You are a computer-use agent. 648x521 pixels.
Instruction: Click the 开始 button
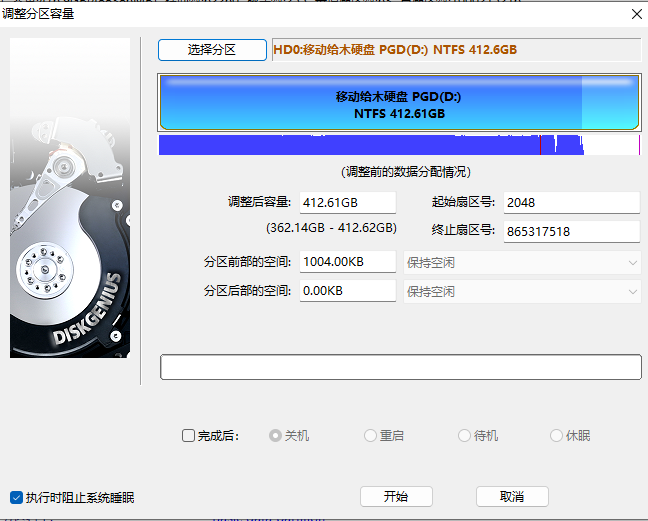tap(396, 496)
